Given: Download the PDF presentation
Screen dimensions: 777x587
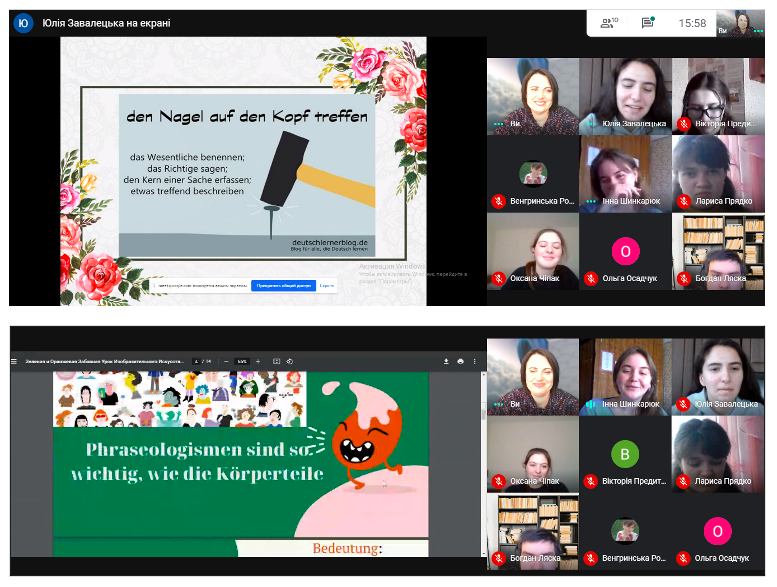Looking at the screenshot, I should tap(445, 361).
